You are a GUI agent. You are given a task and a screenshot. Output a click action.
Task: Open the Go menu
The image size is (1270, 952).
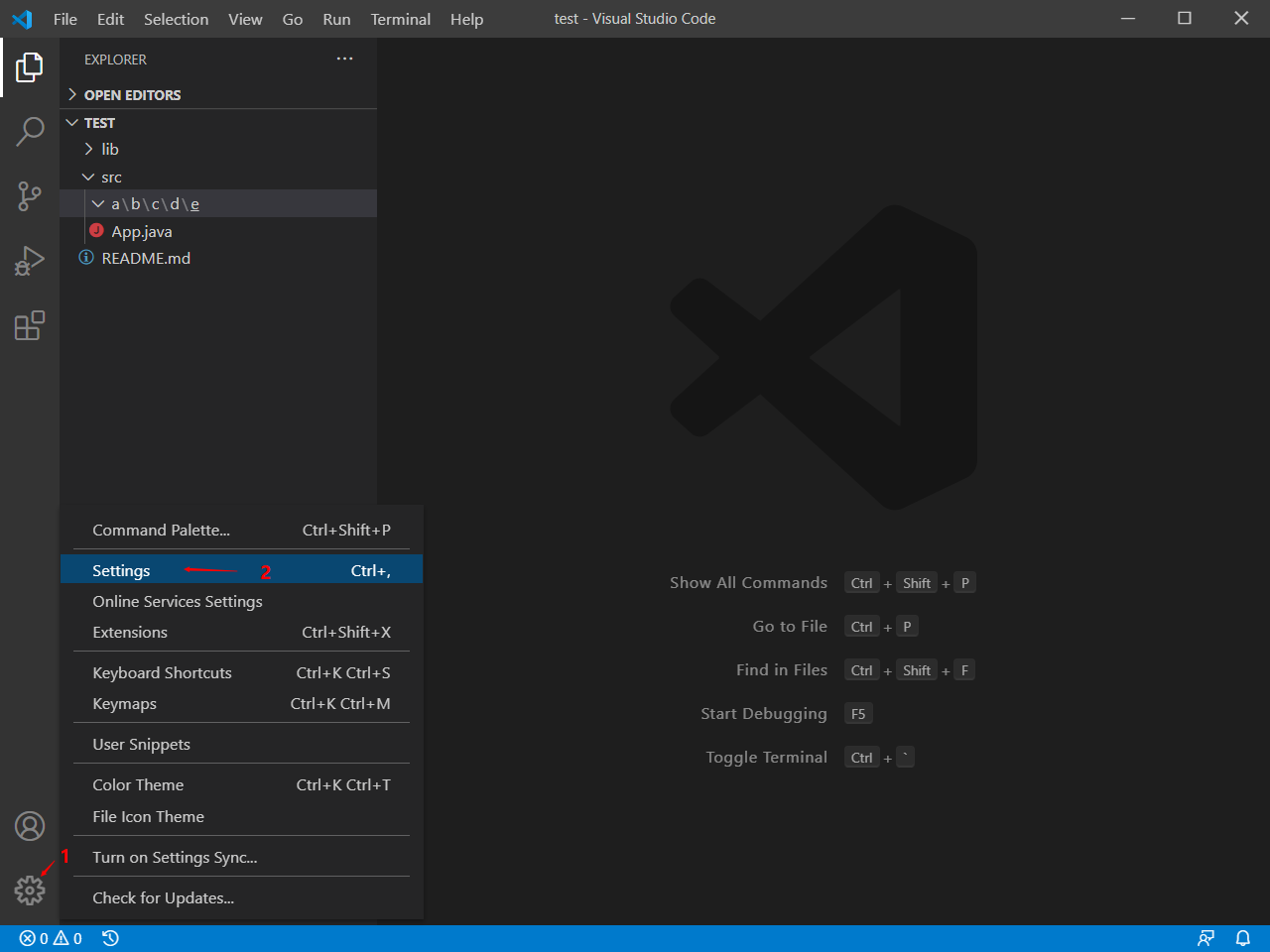tap(293, 19)
